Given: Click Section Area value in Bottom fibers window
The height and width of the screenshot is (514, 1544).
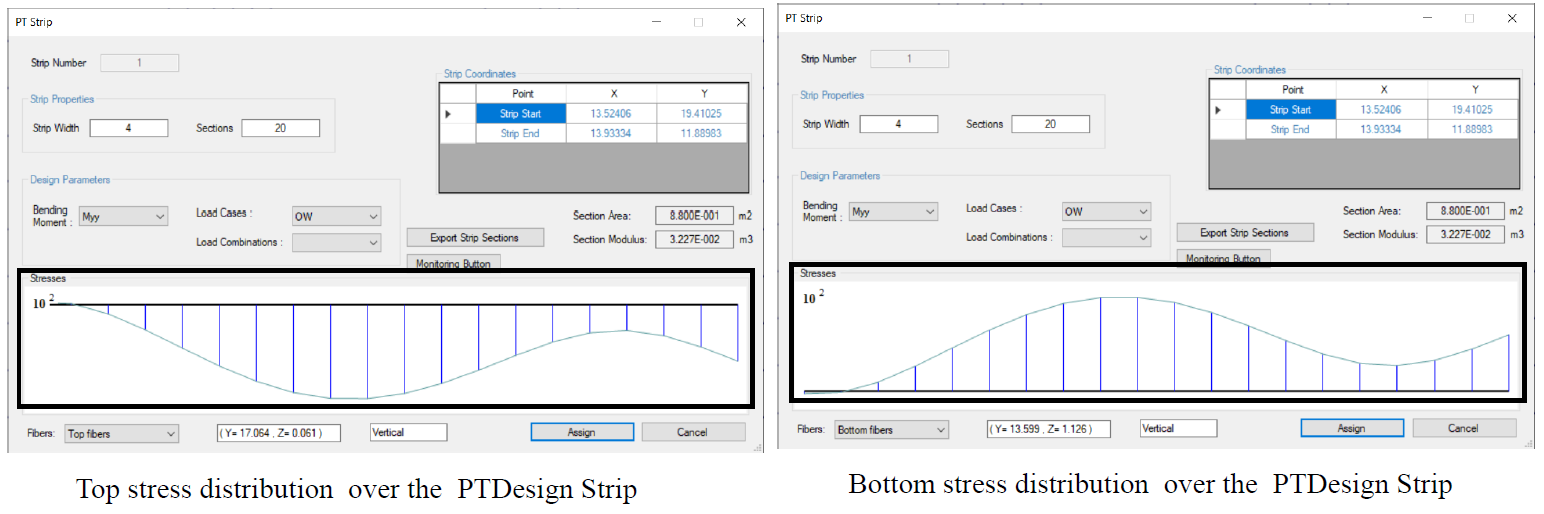Looking at the screenshot, I should 1457,211.
